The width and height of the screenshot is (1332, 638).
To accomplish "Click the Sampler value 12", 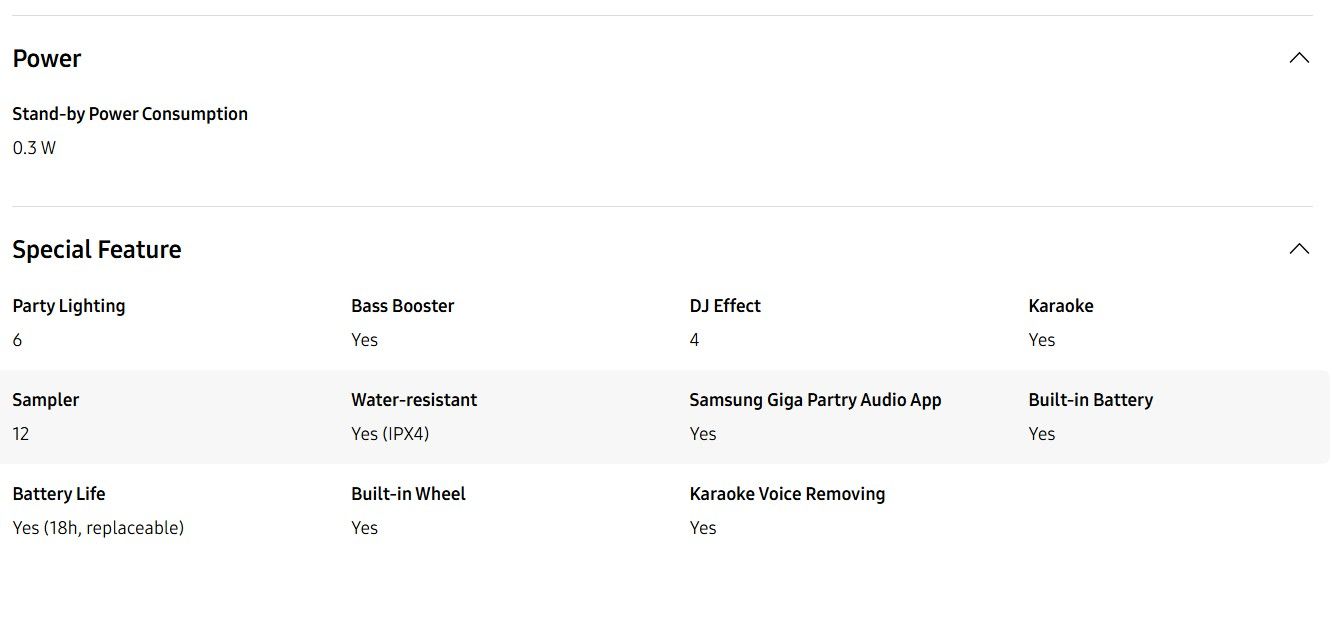I will coord(22,434).
